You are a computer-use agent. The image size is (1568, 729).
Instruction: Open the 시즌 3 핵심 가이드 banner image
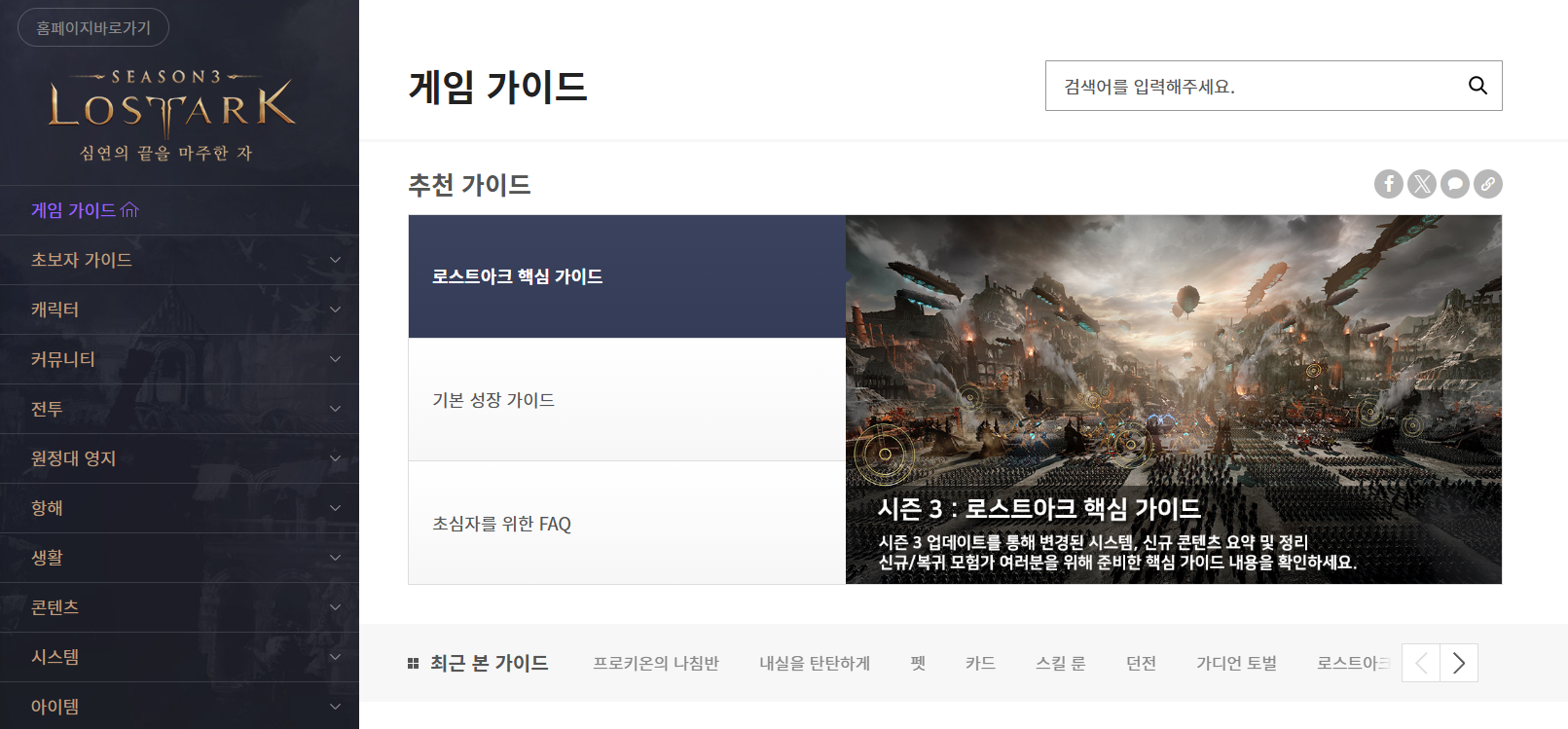click(1174, 399)
